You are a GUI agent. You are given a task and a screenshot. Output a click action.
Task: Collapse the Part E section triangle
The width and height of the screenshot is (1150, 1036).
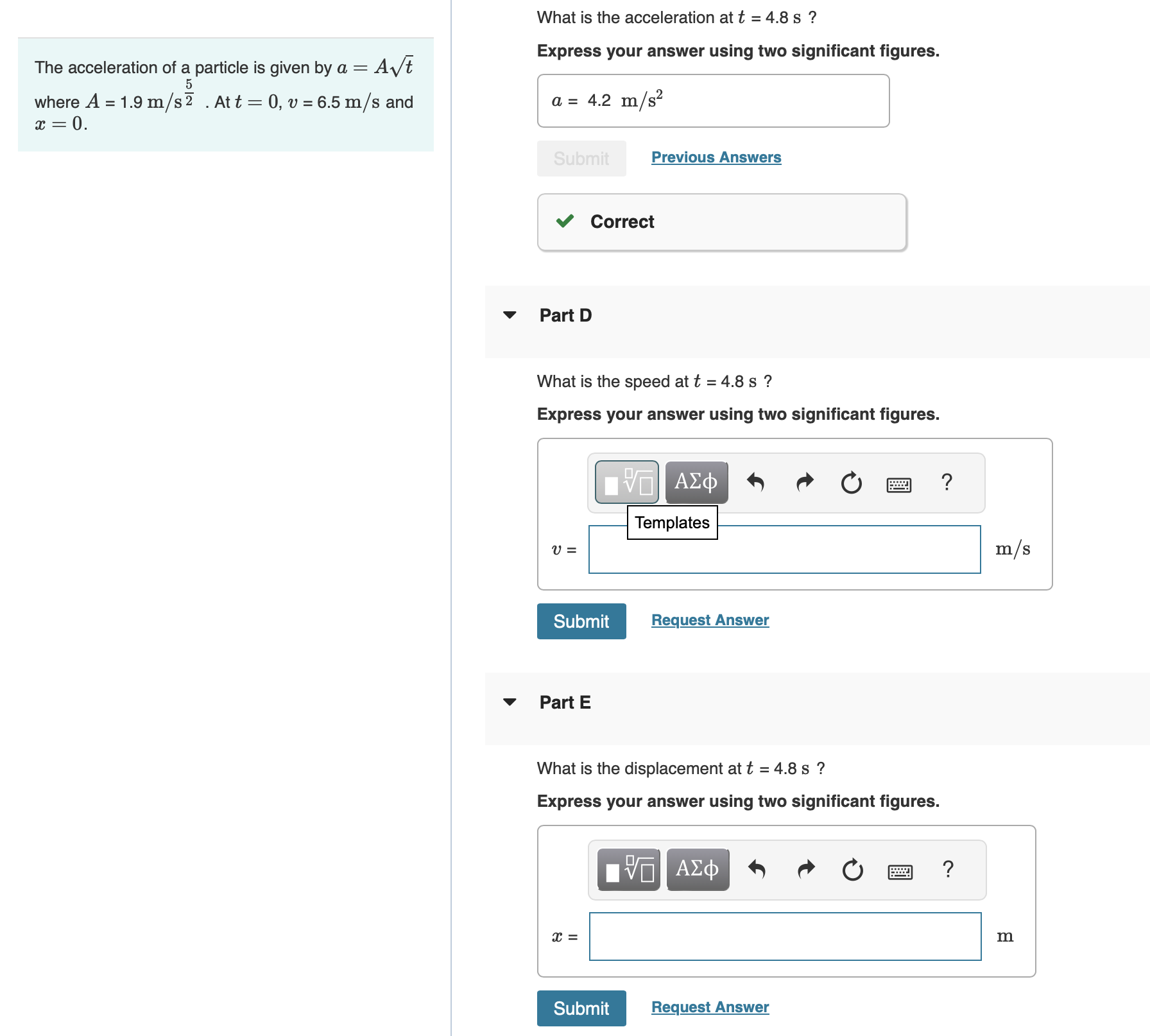[x=509, y=702]
